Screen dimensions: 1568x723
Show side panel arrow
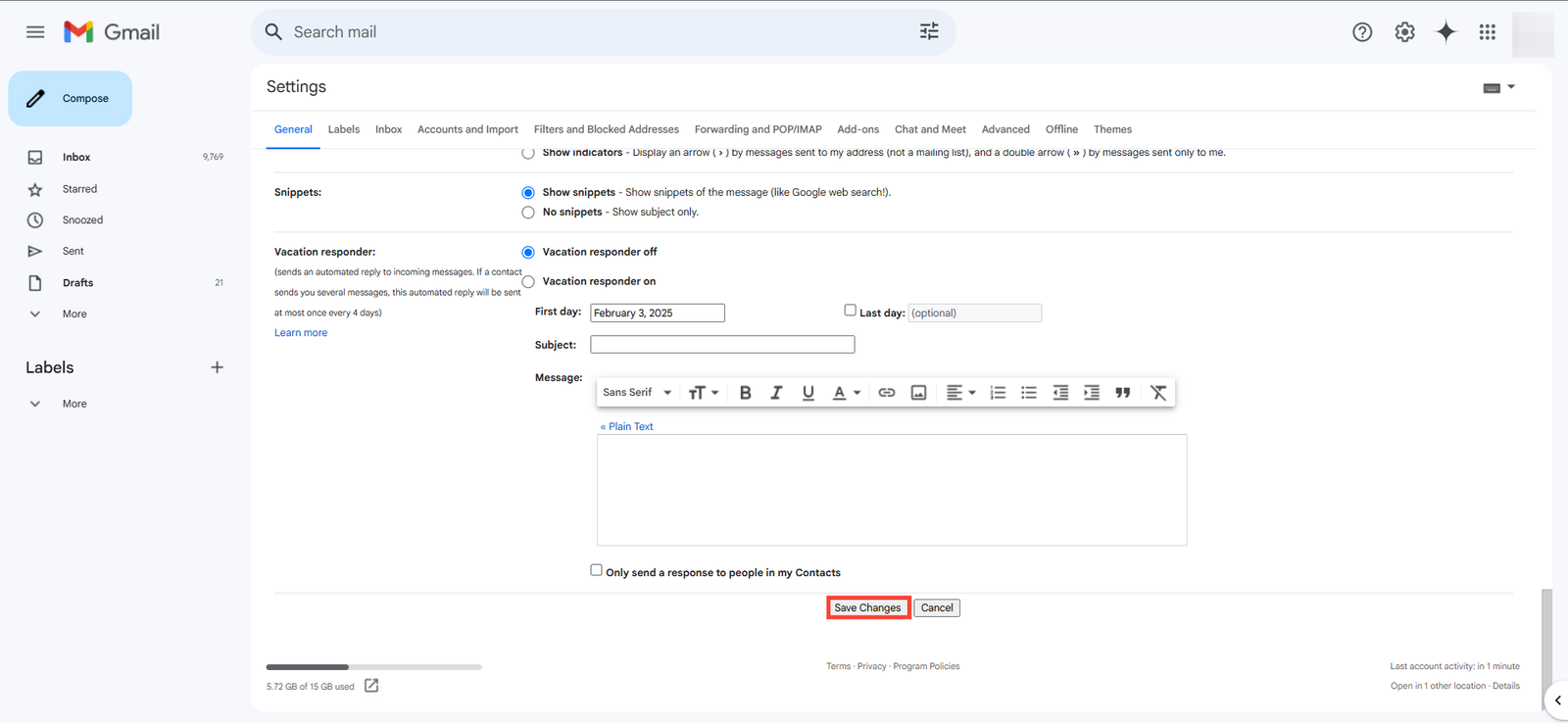pos(1557,700)
